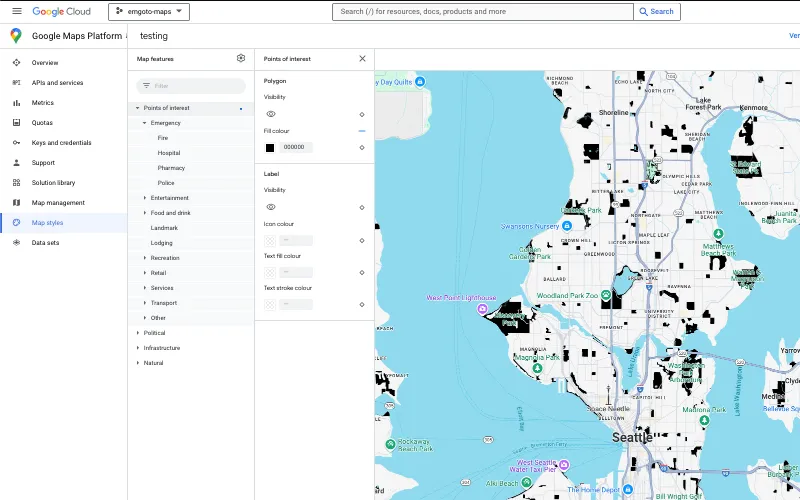The height and width of the screenshot is (500, 800).
Task: Click the black Polygon fill colour swatch
Action: 270,147
